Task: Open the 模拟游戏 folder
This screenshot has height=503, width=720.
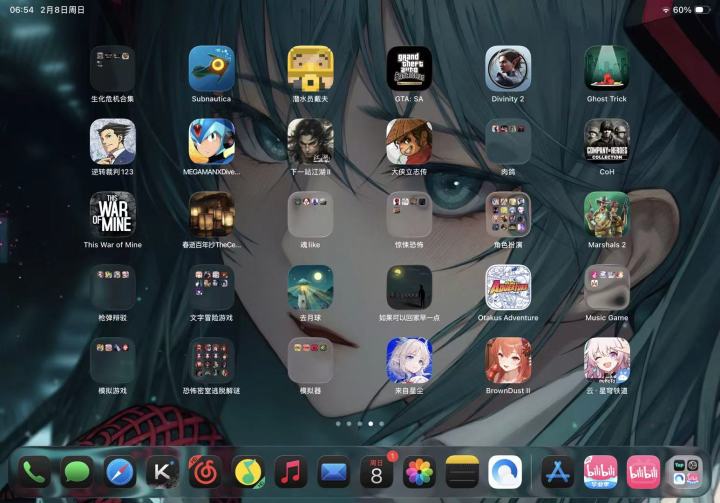Action: [x=112, y=361]
